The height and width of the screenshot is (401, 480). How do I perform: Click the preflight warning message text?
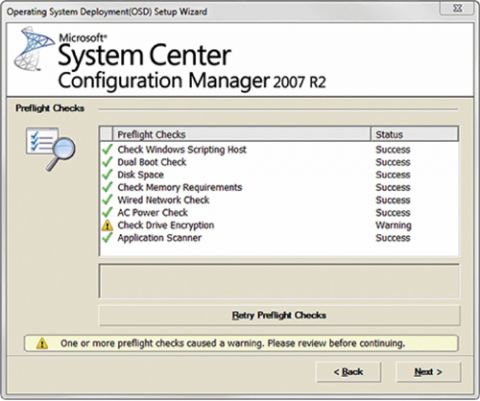[233, 343]
